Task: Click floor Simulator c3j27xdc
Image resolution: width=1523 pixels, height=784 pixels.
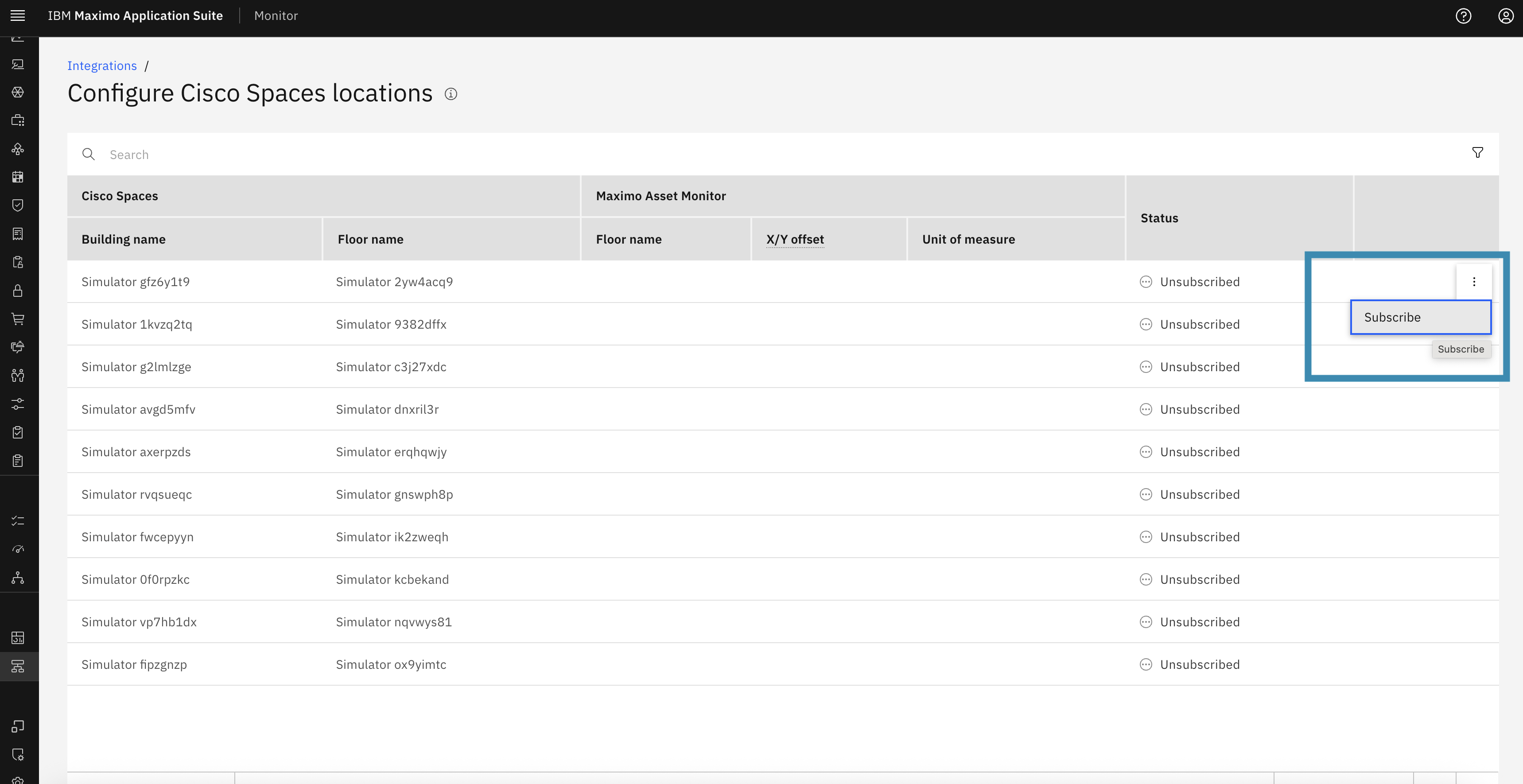Action: 391,367
